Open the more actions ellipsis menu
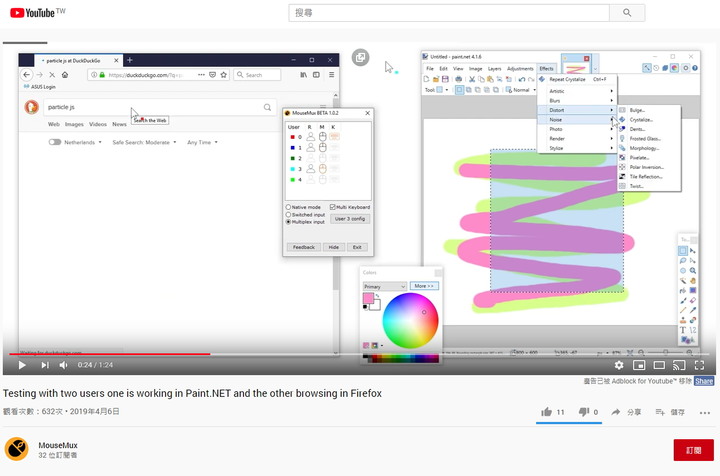This screenshot has height=476, width=720. point(705,413)
